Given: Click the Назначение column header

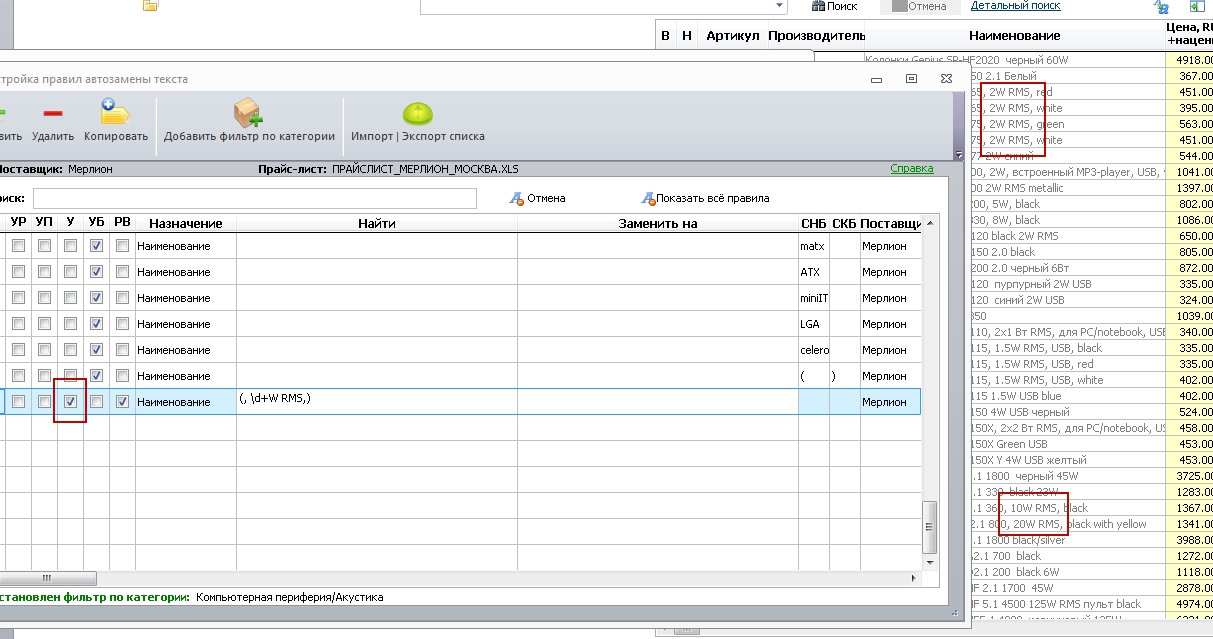Looking at the screenshot, I should (185, 223).
